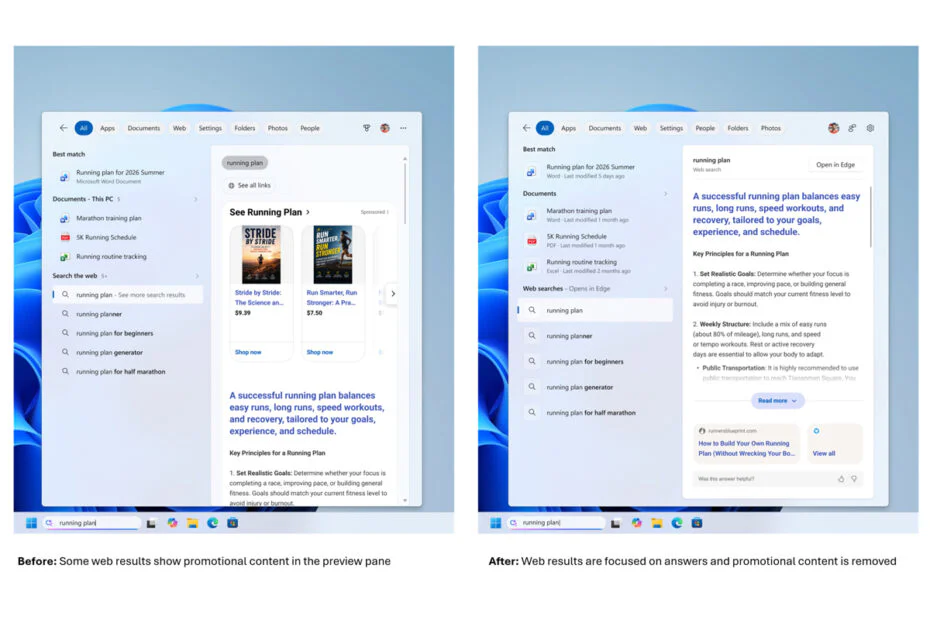This screenshot has height=620, width=930.
Task: Select 'running planner' suggestion in the Before panel
Action: [x=127, y=314]
